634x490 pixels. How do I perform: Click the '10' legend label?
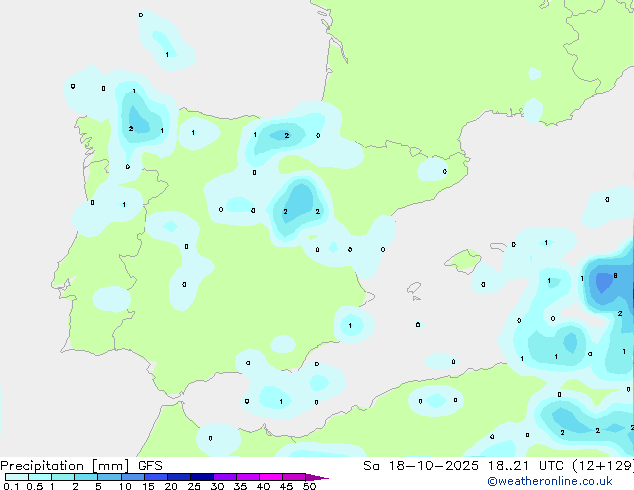coord(125,486)
